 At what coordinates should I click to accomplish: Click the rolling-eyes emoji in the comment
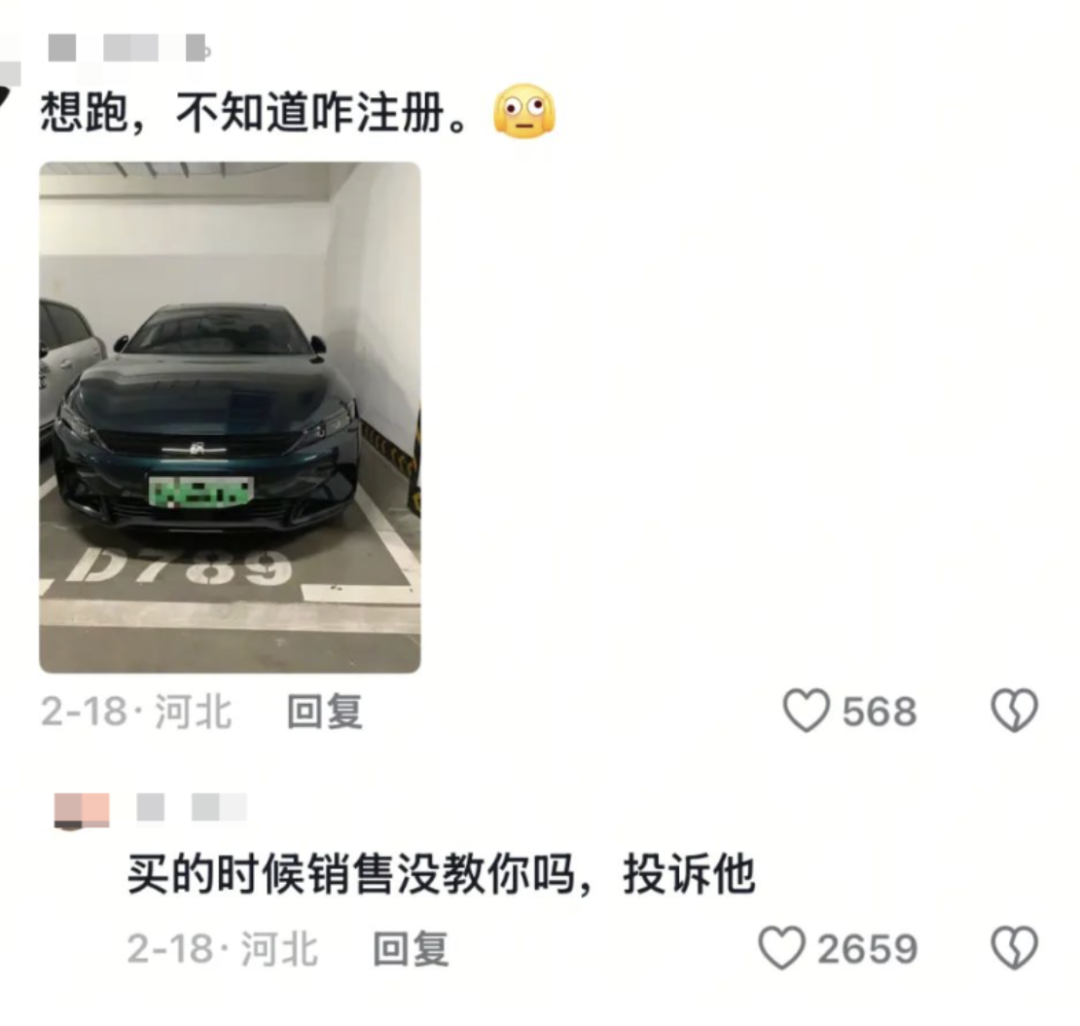tap(524, 112)
